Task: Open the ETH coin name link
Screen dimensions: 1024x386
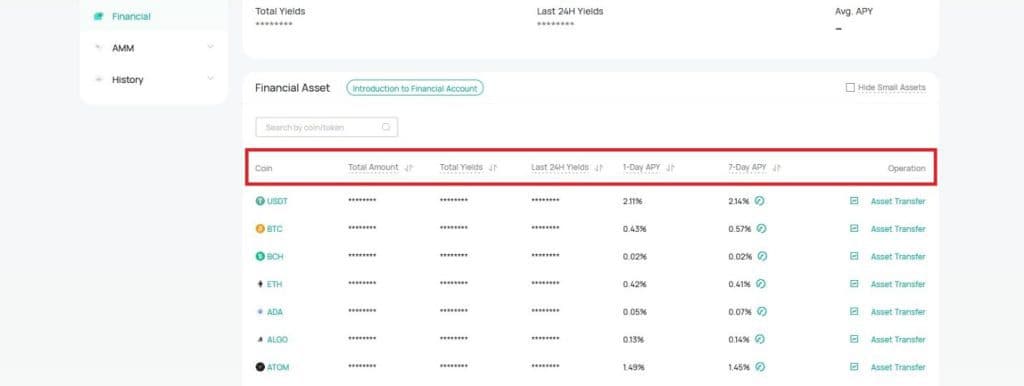Action: [x=274, y=284]
